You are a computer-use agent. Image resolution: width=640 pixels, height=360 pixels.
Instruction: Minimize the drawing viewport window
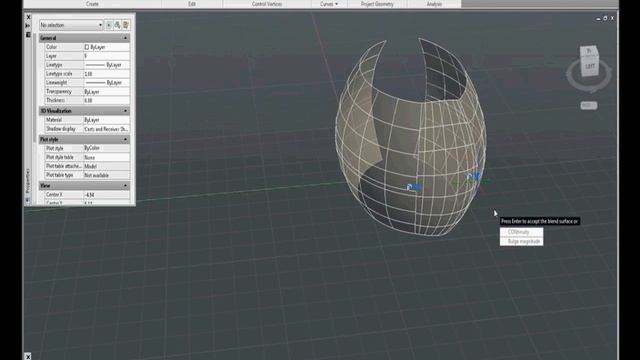click(x=598, y=18)
